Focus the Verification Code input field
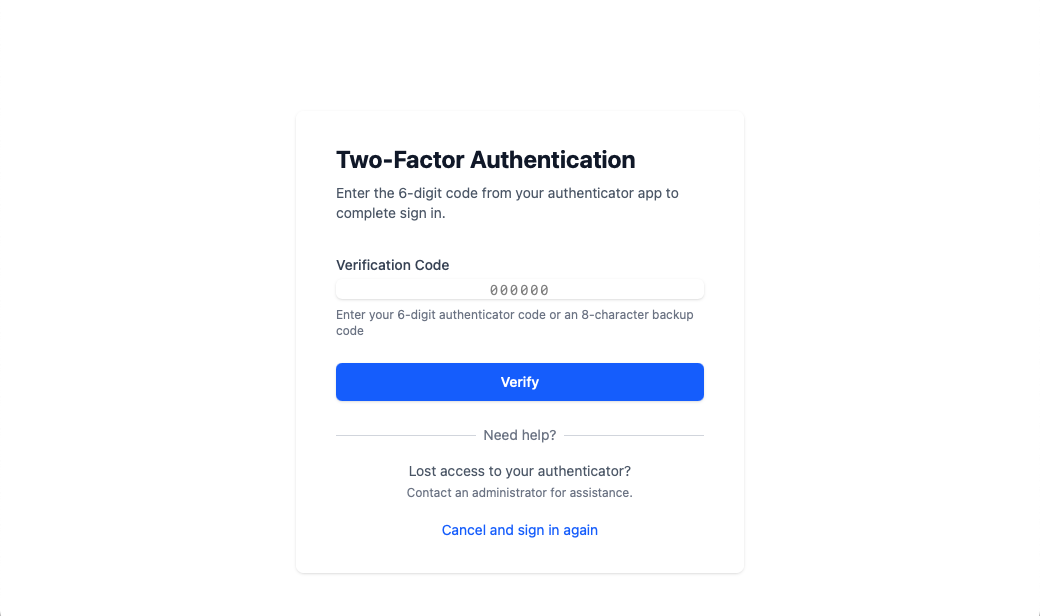The height and width of the screenshot is (616, 1040). pyautogui.click(x=519, y=290)
